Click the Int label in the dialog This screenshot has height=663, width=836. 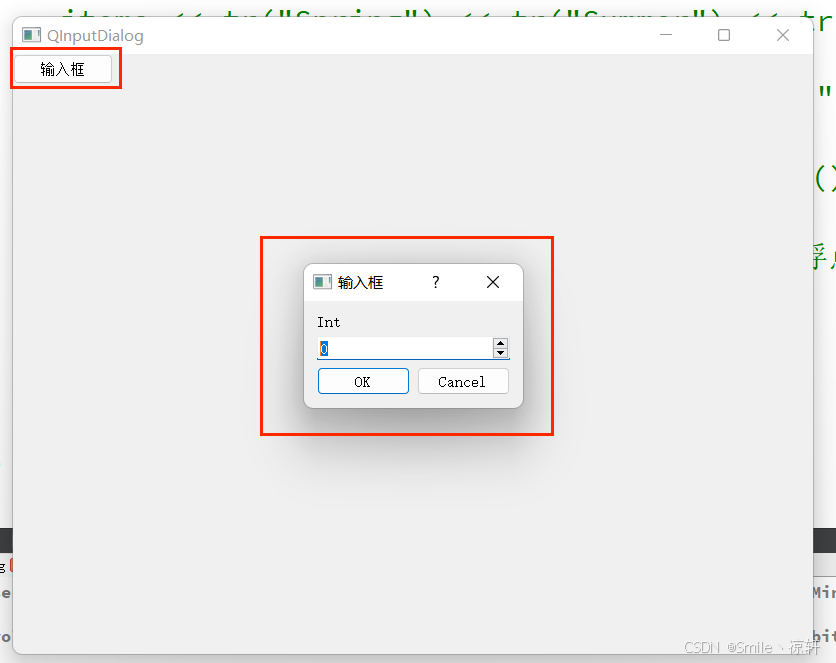tap(328, 322)
